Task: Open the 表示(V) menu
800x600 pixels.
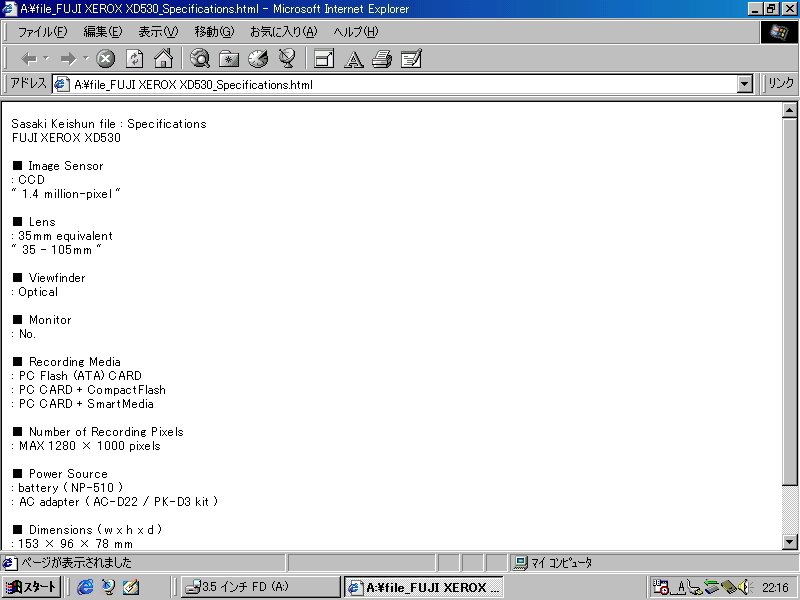Action: click(158, 32)
